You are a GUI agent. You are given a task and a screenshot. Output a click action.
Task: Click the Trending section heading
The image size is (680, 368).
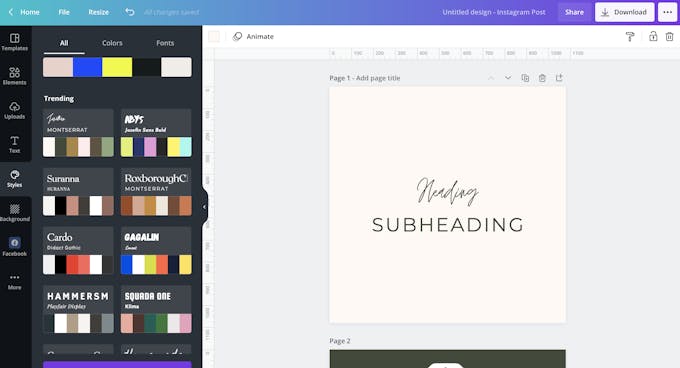click(x=59, y=98)
